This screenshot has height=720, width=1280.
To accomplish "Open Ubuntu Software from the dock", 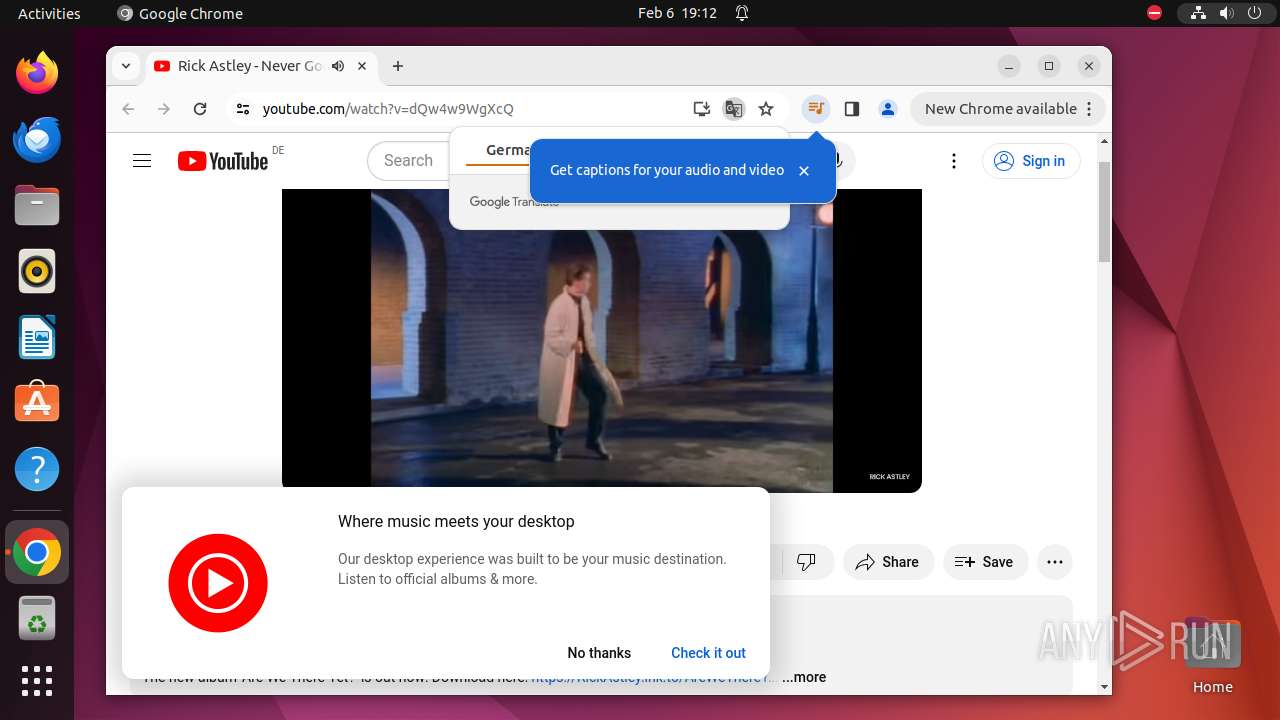I will click(37, 403).
